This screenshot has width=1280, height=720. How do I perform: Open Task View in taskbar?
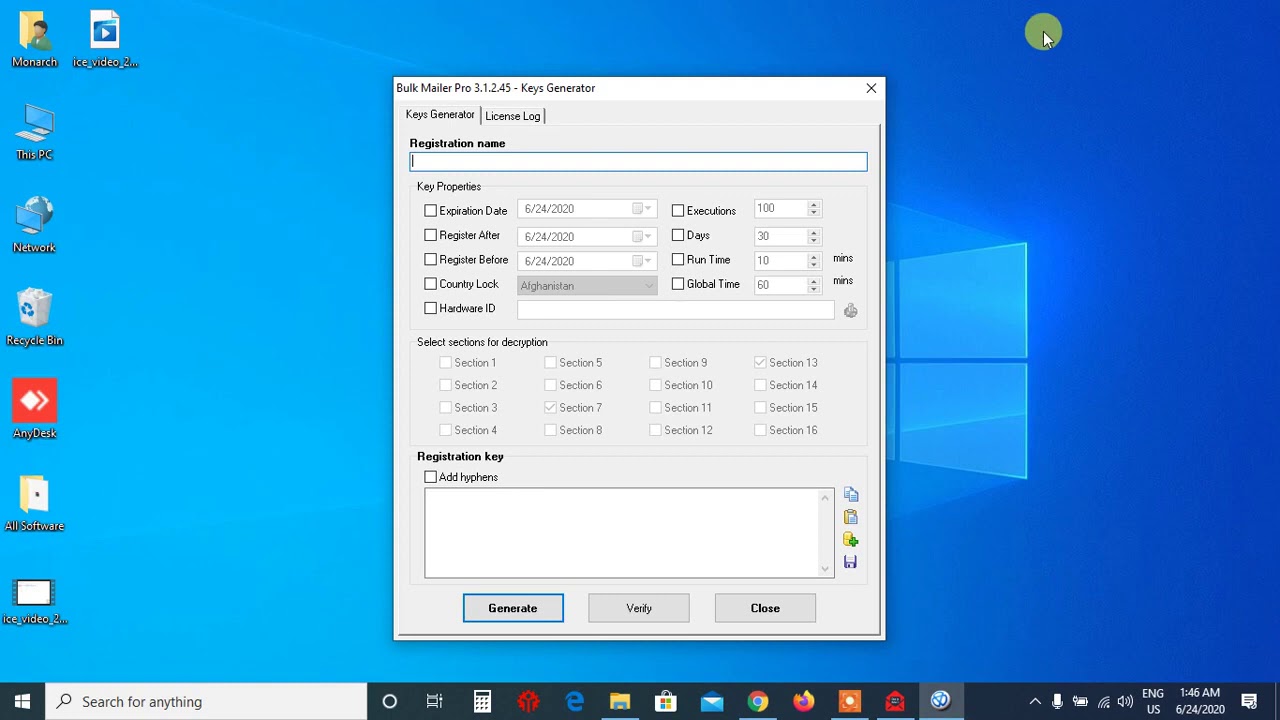pyautogui.click(x=435, y=701)
